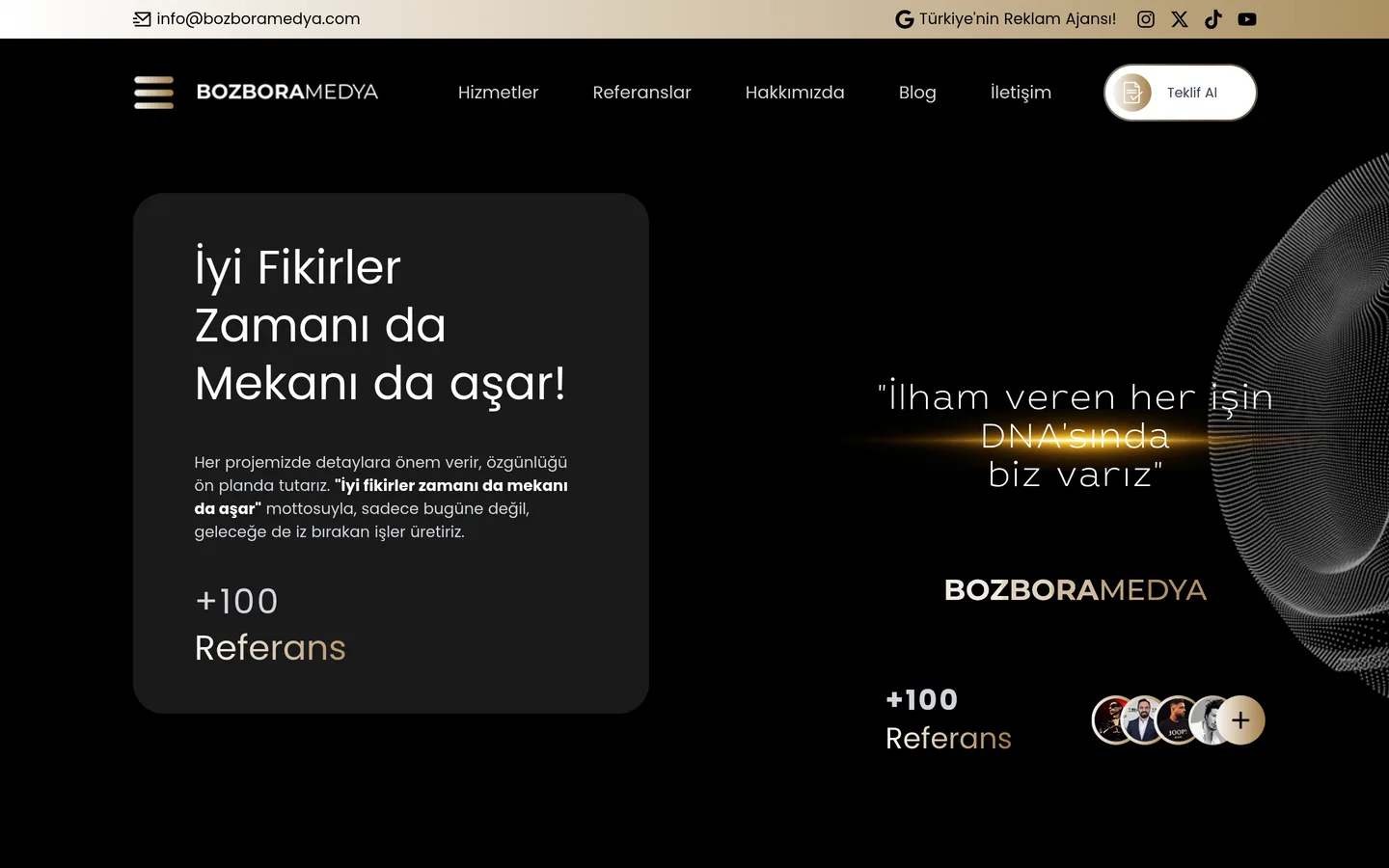Viewport: 1389px width, 868px height.
Task: Click the headline "İyi Fikirler Zamanı da Mekanı da aşar!"
Action: point(380,326)
